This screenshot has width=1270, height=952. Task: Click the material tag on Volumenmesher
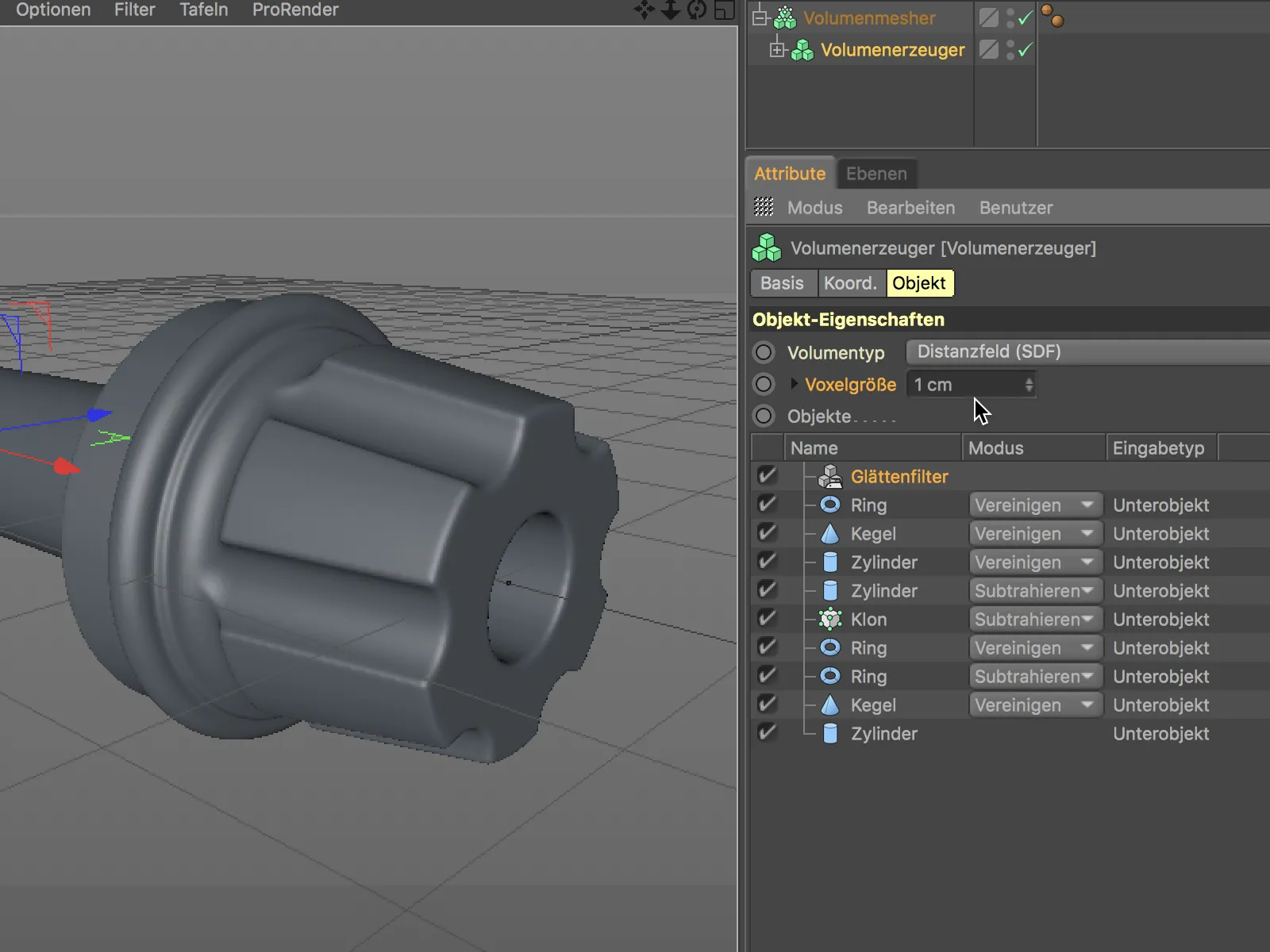point(1053,16)
